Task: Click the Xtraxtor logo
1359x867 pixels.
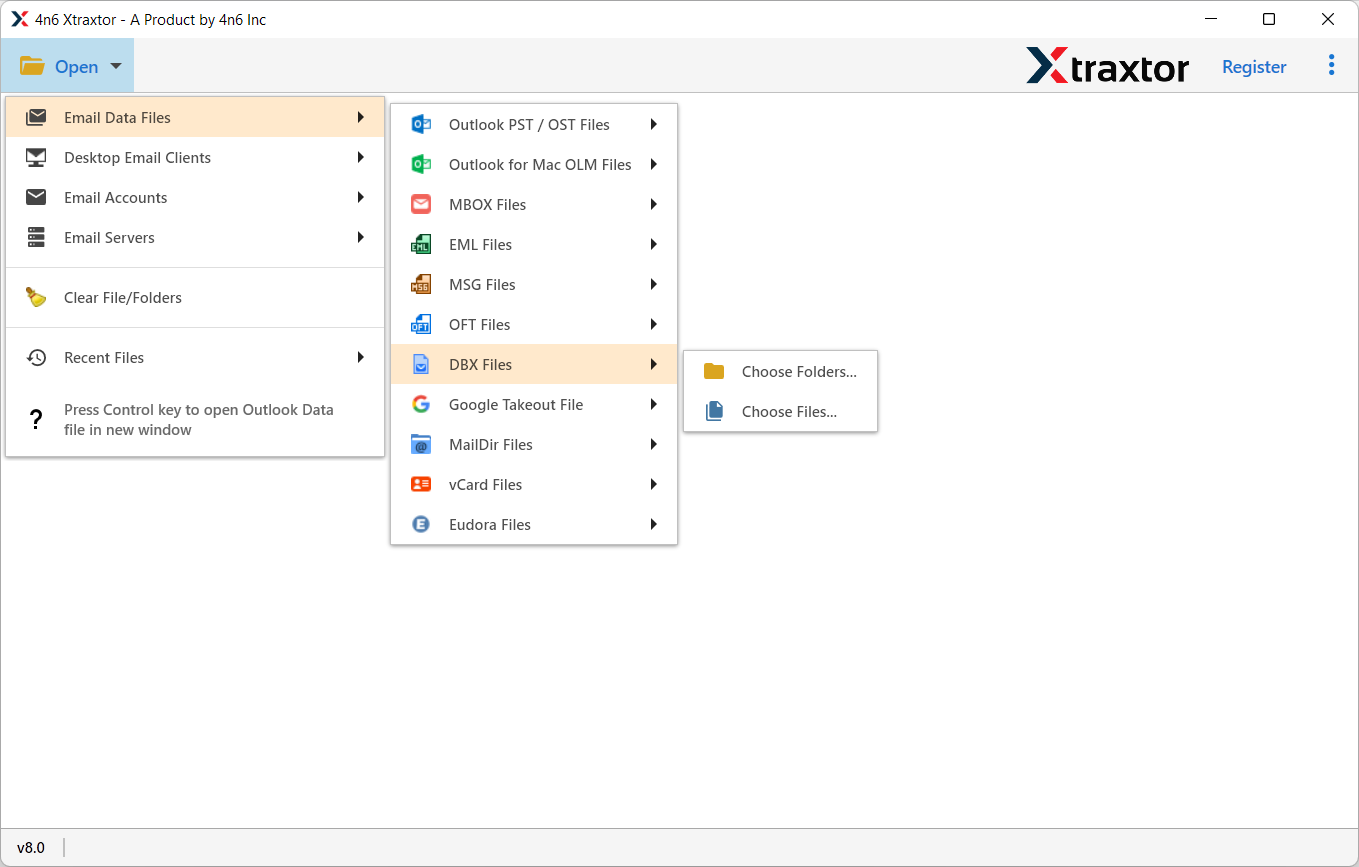Action: [x=1107, y=66]
